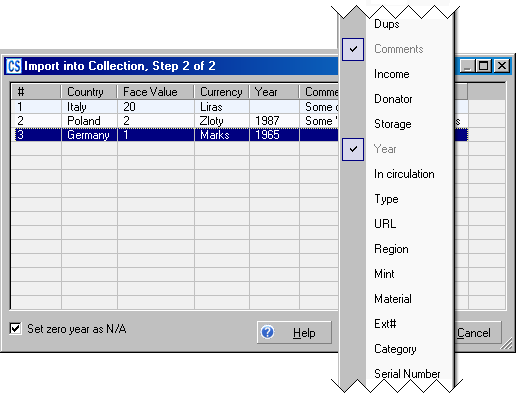The image size is (516, 397).
Task: Select Type from the popup menu
Action: (x=386, y=199)
